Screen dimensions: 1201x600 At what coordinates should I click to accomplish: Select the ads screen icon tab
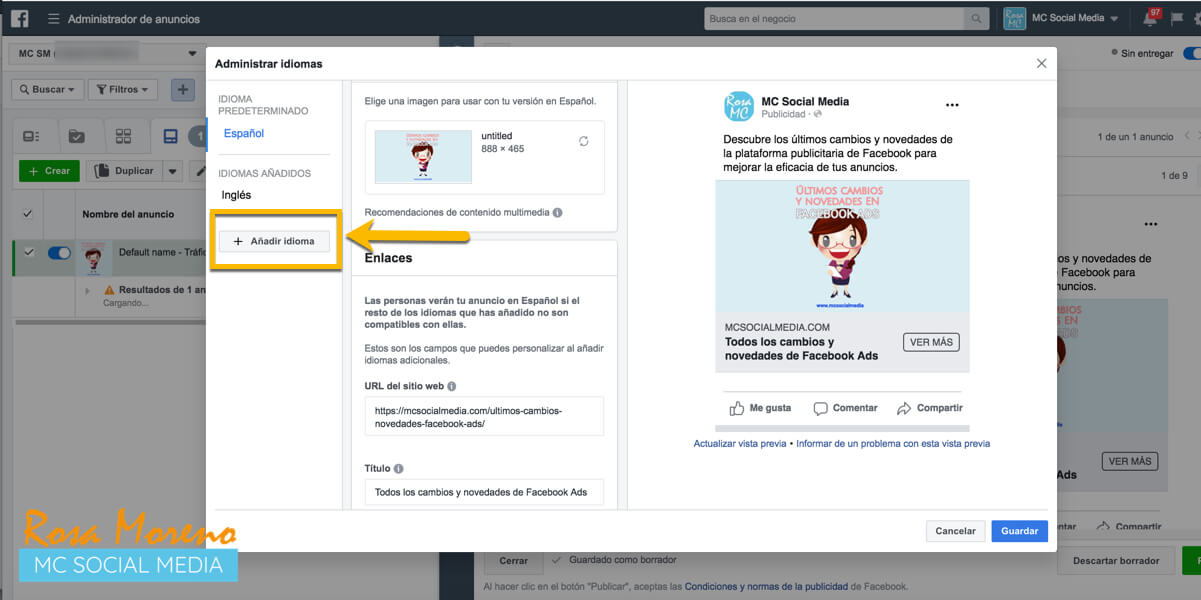click(170, 136)
